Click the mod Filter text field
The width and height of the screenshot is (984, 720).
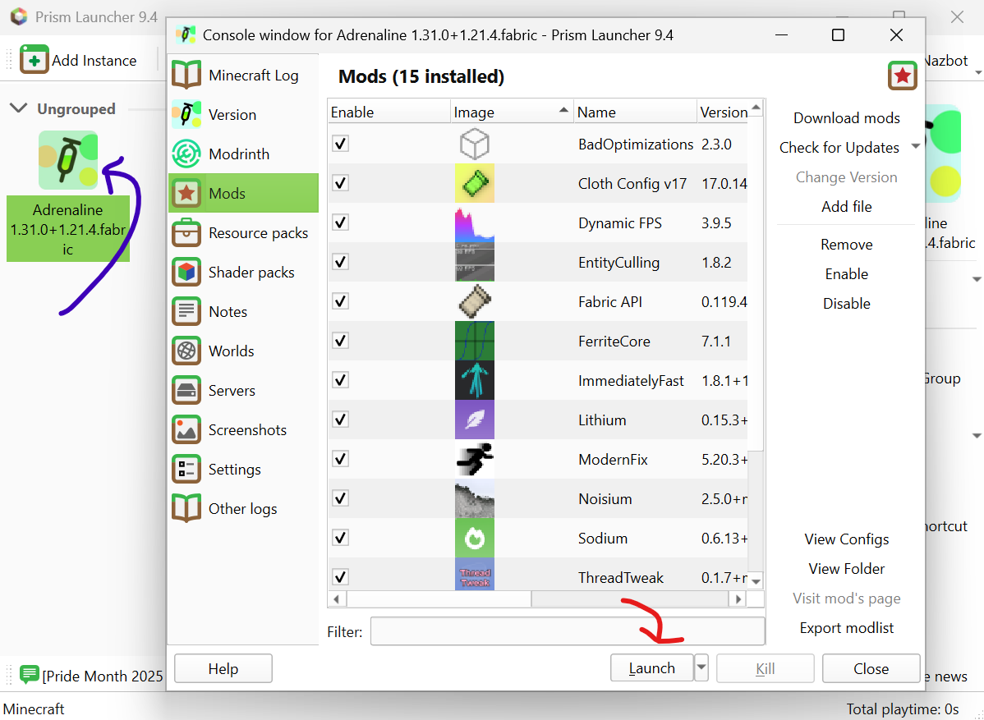click(567, 631)
